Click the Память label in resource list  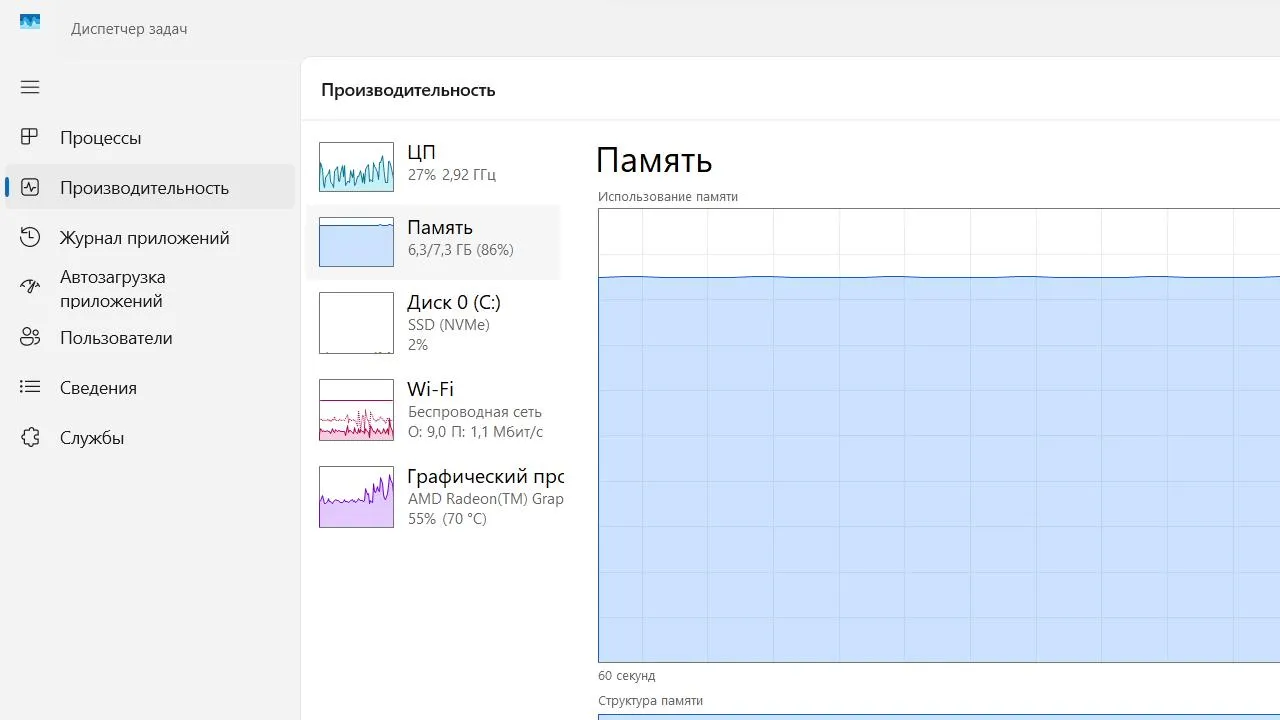pyautogui.click(x=440, y=228)
